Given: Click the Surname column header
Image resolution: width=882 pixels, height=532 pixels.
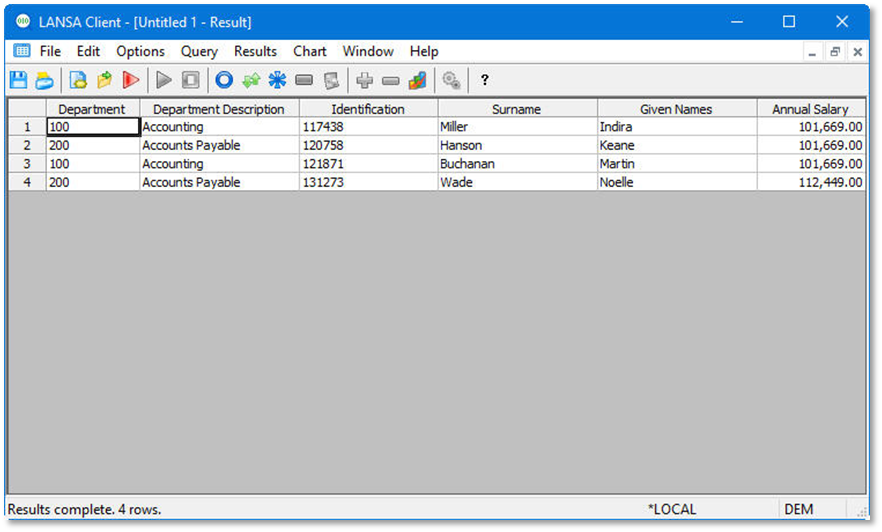Looking at the screenshot, I should click(516, 109).
